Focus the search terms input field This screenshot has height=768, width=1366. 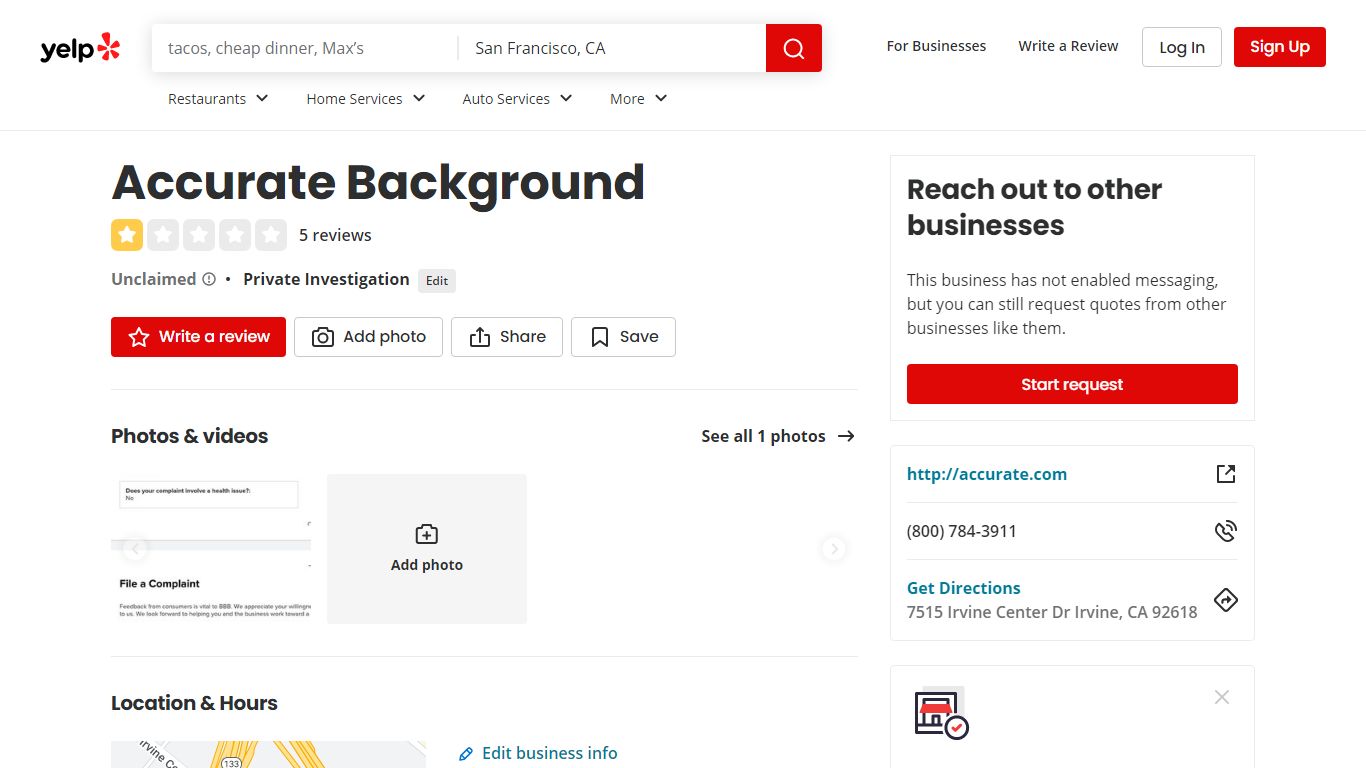tap(305, 48)
